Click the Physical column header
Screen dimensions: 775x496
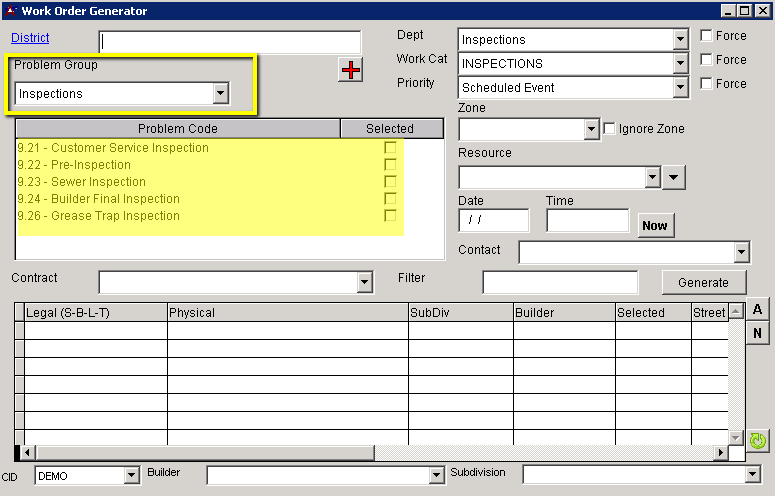pyautogui.click(x=287, y=312)
